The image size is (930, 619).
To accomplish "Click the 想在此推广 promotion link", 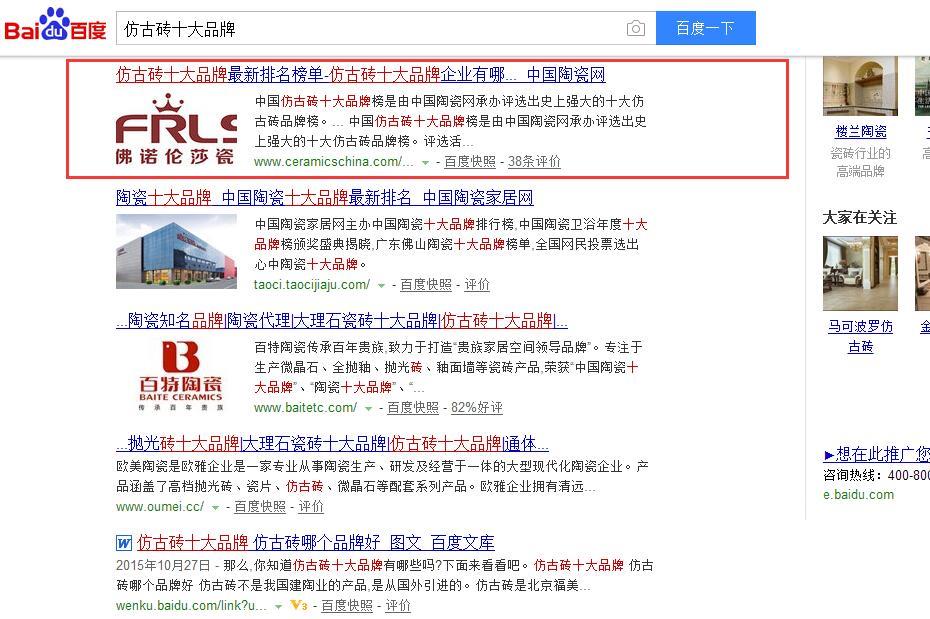I will 877,455.
